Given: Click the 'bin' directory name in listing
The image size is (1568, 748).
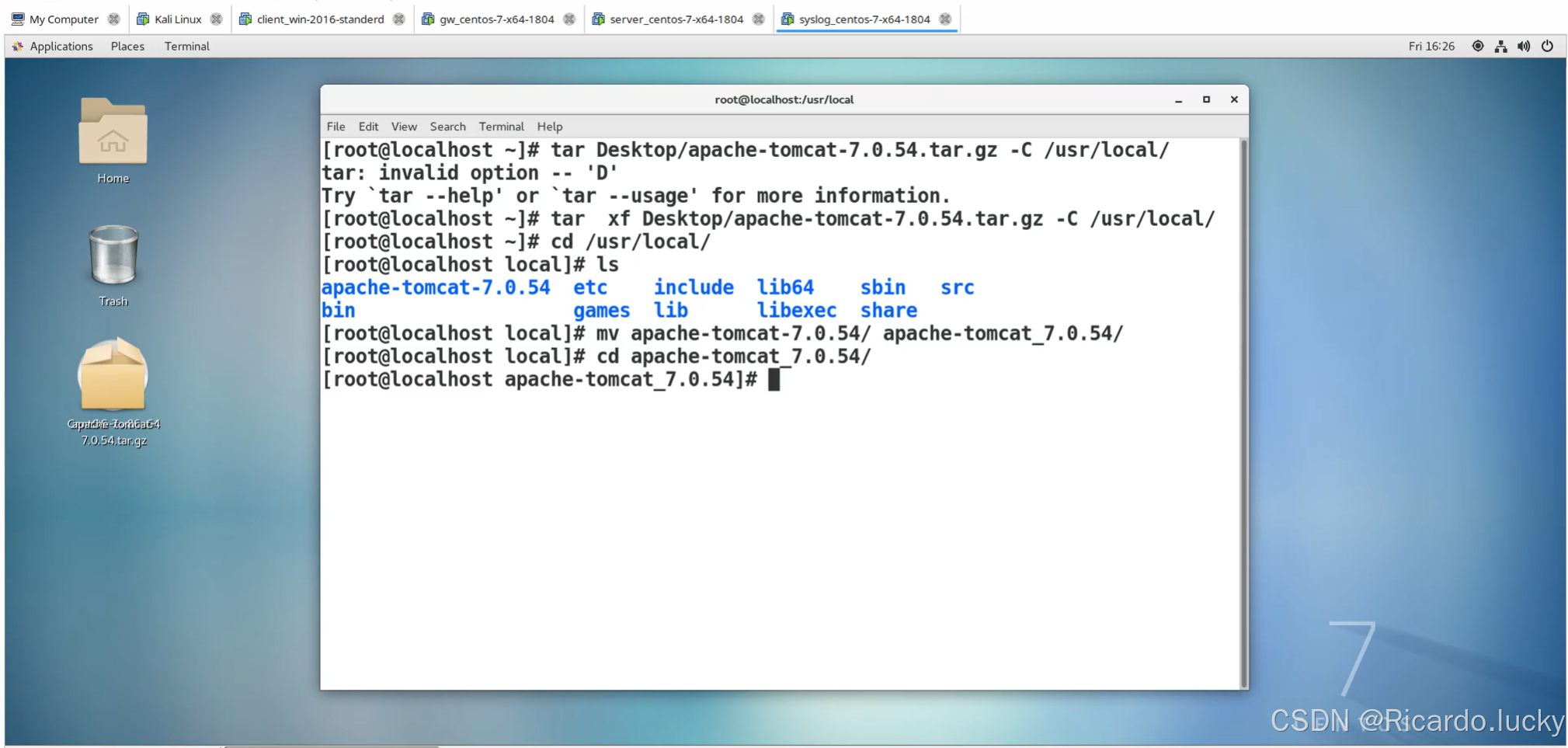Looking at the screenshot, I should 339,311.
